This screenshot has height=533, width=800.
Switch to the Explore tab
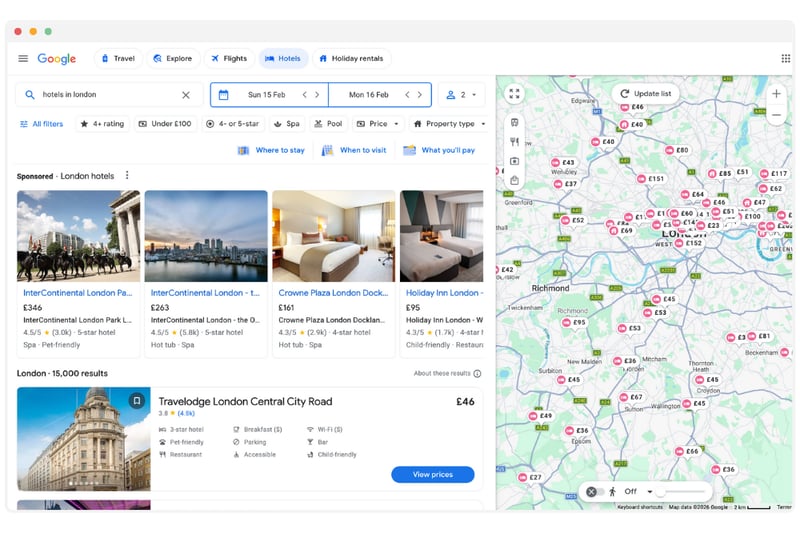pyautogui.click(x=173, y=58)
